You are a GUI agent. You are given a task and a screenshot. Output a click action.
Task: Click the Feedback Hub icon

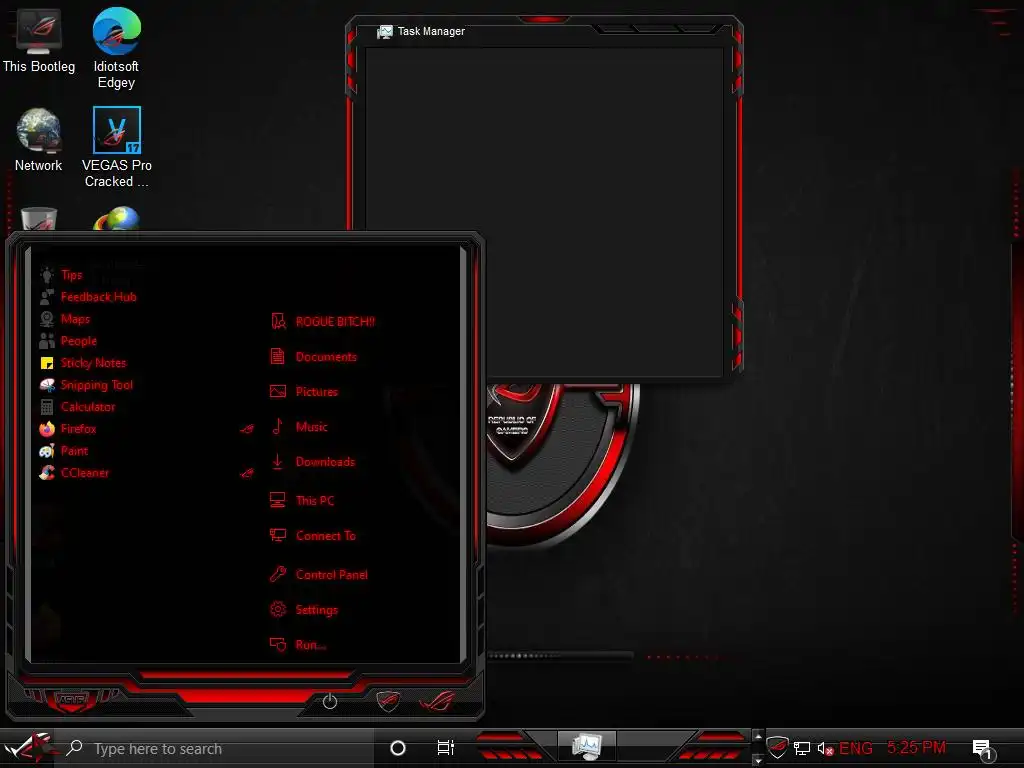[47, 297]
